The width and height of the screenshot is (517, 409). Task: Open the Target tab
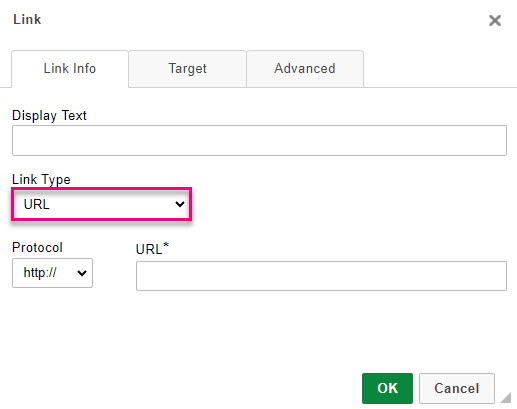pyautogui.click(x=187, y=69)
